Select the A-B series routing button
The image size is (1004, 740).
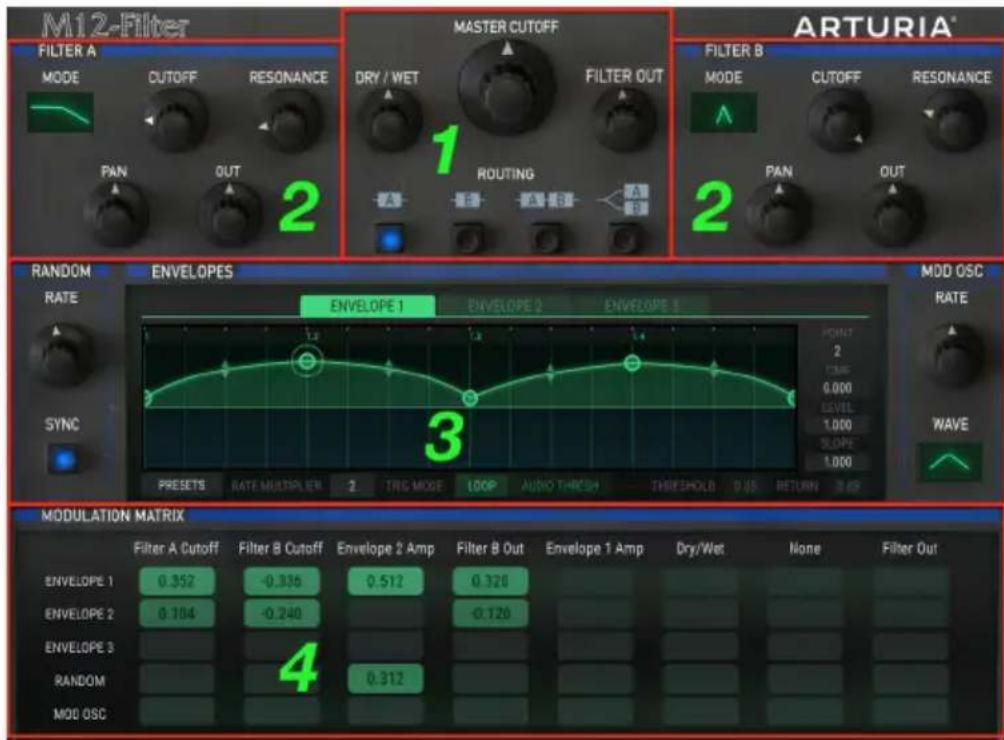tap(546, 240)
